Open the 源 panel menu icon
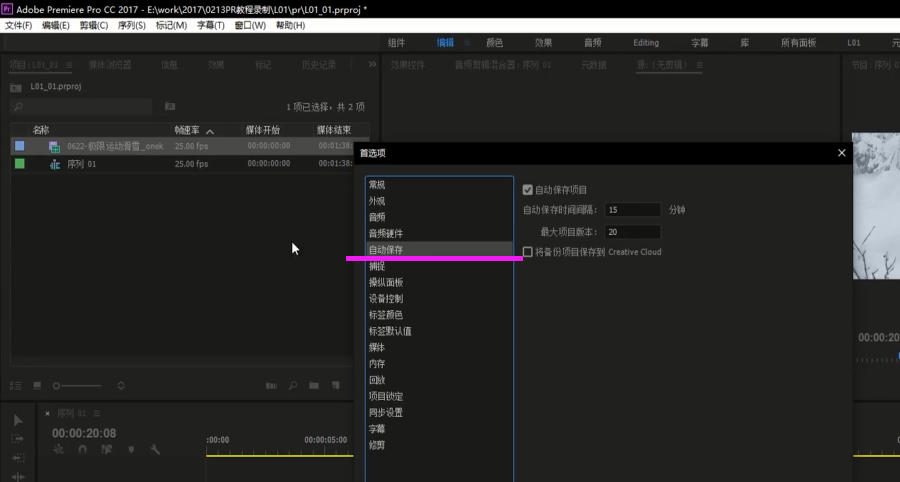 pyautogui.click(x=699, y=65)
